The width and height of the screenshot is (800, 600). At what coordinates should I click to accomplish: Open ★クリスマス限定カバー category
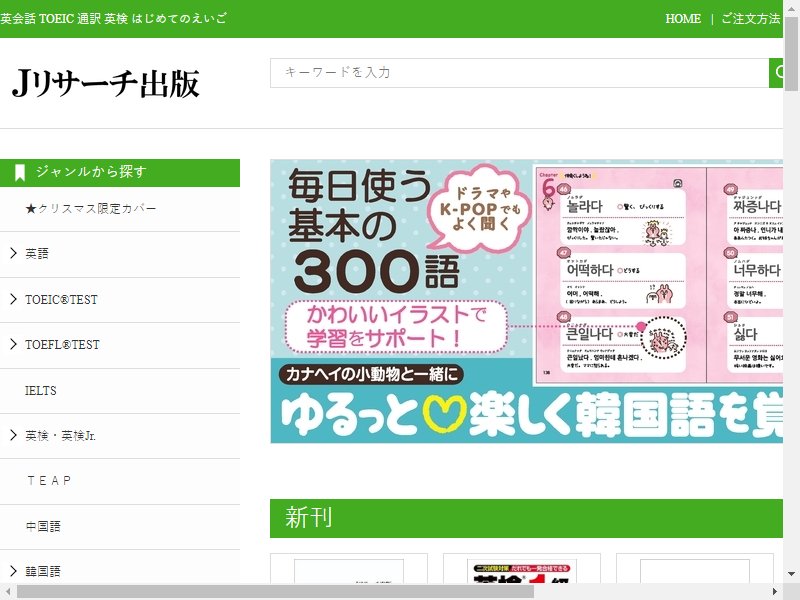pos(91,209)
